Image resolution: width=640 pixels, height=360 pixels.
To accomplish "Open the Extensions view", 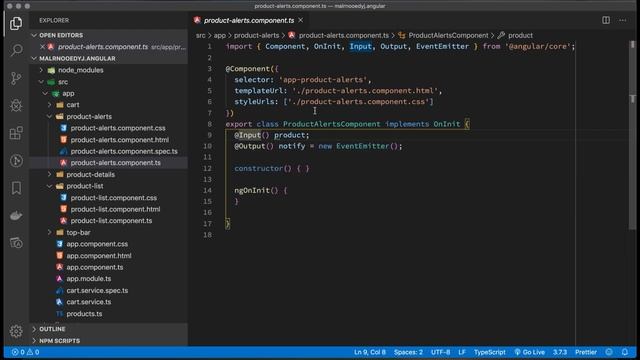I will coord(16,133).
